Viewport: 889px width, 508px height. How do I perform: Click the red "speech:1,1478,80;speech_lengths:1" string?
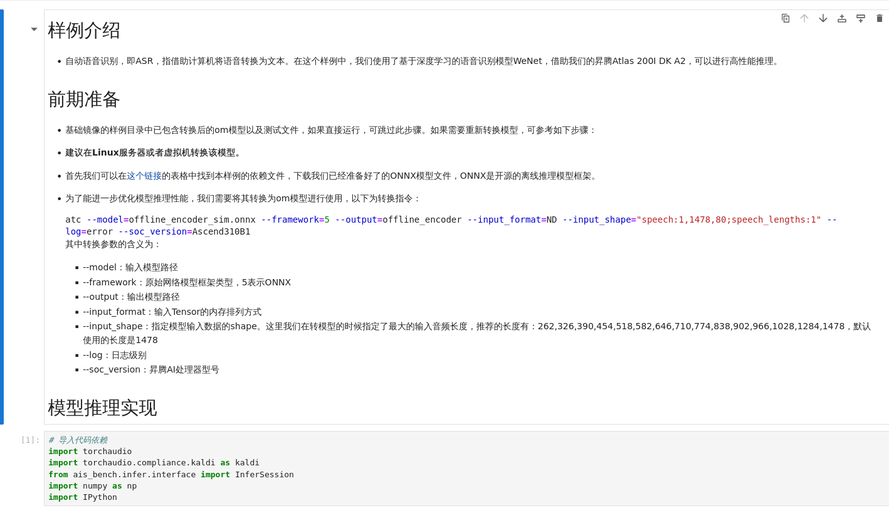729,219
